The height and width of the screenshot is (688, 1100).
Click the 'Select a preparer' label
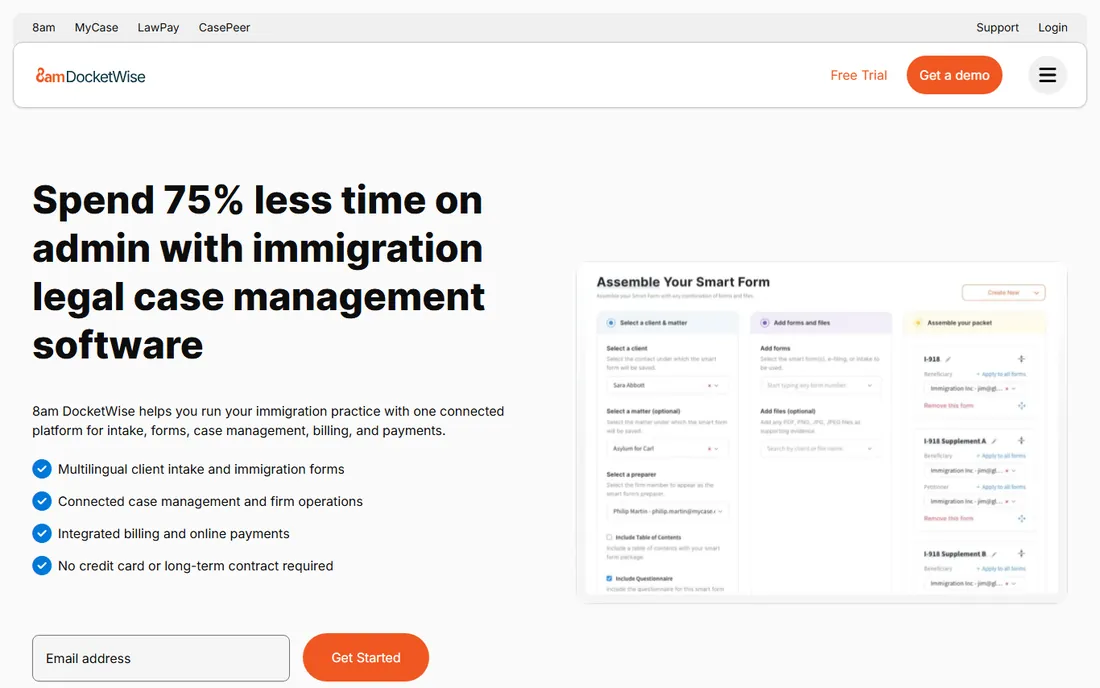(x=631, y=474)
